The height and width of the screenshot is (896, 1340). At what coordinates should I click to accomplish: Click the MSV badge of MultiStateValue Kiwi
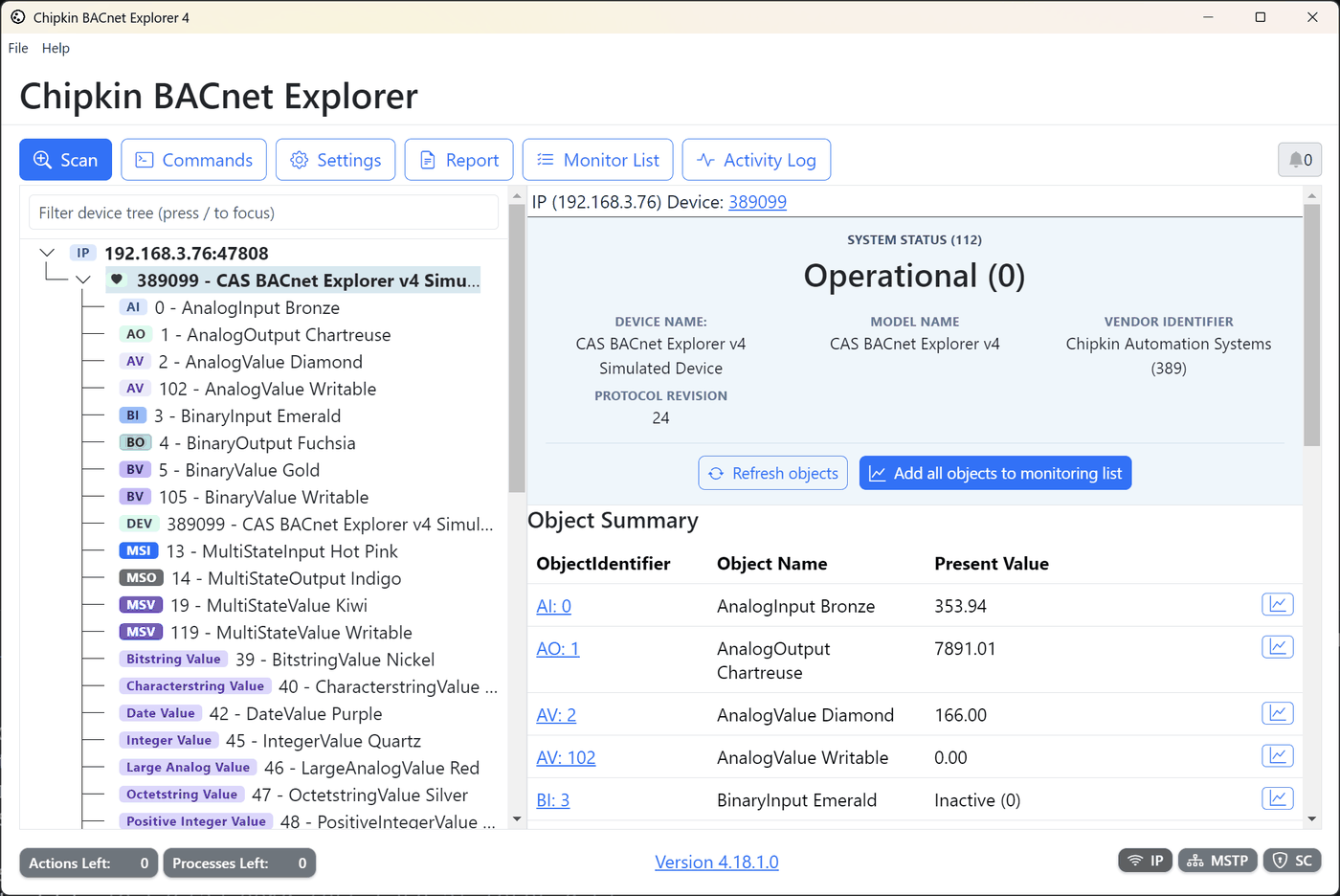pyautogui.click(x=141, y=605)
